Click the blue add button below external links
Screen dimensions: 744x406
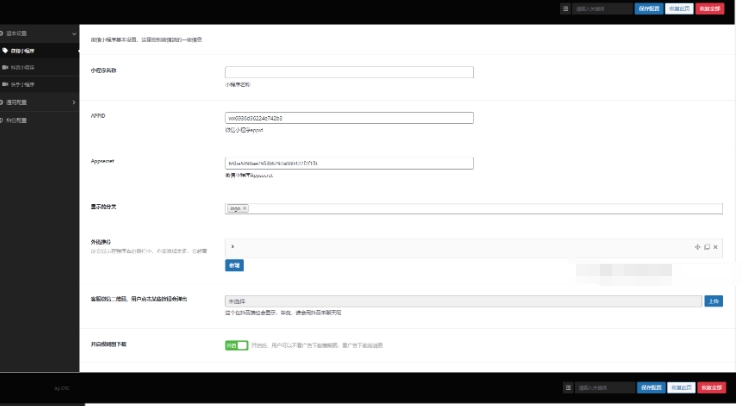coord(234,265)
